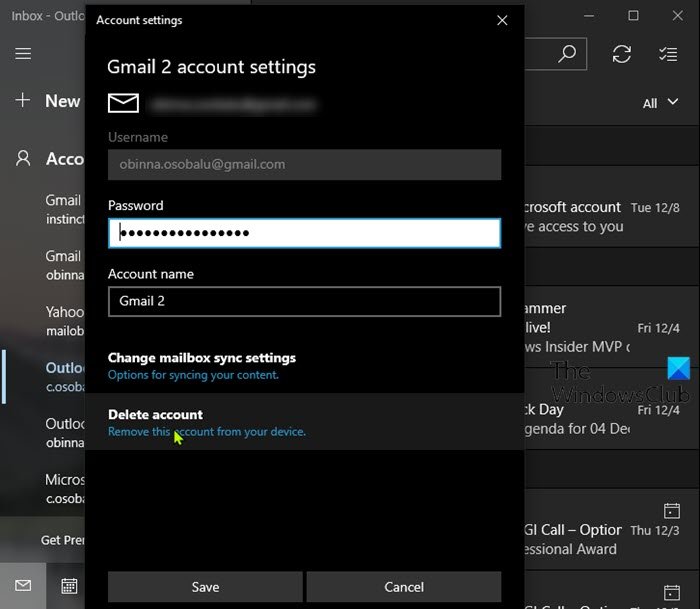Image resolution: width=700 pixels, height=609 pixels.
Task: Click the Accounts heading in sidebar
Action: [x=65, y=159]
